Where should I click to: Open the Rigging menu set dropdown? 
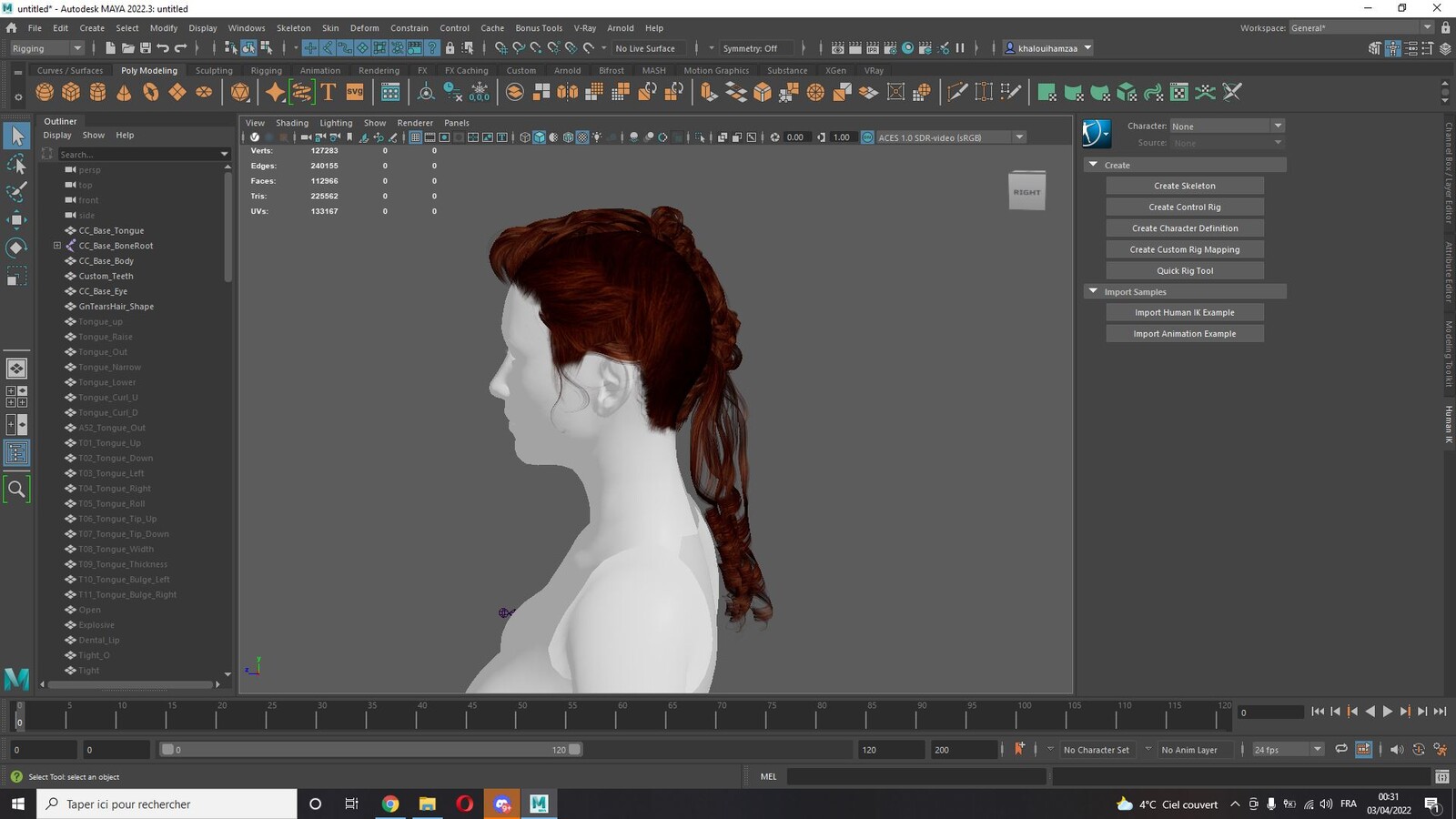coord(45,48)
